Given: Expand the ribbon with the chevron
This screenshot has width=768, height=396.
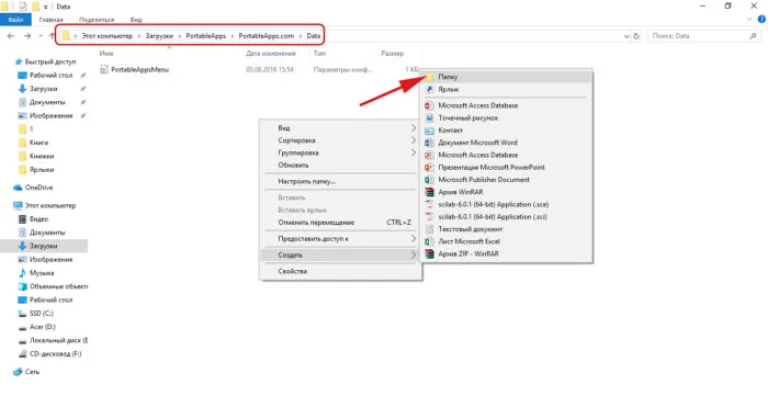Looking at the screenshot, I should pos(750,20).
